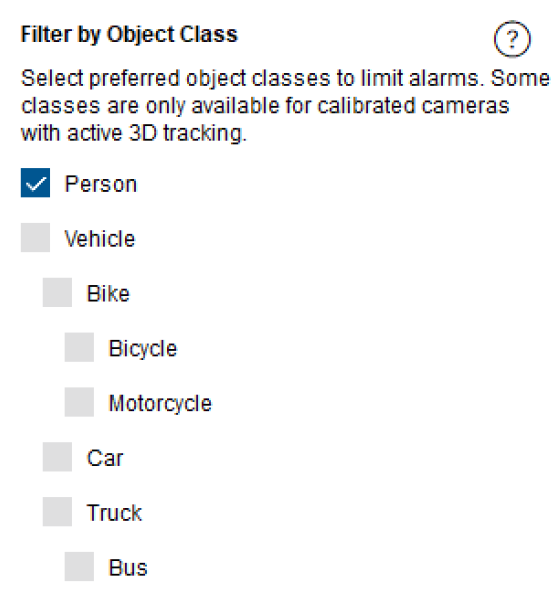Screen dimensions: 559x598
Task: Tick the Truck checkbox
Action: 57,512
